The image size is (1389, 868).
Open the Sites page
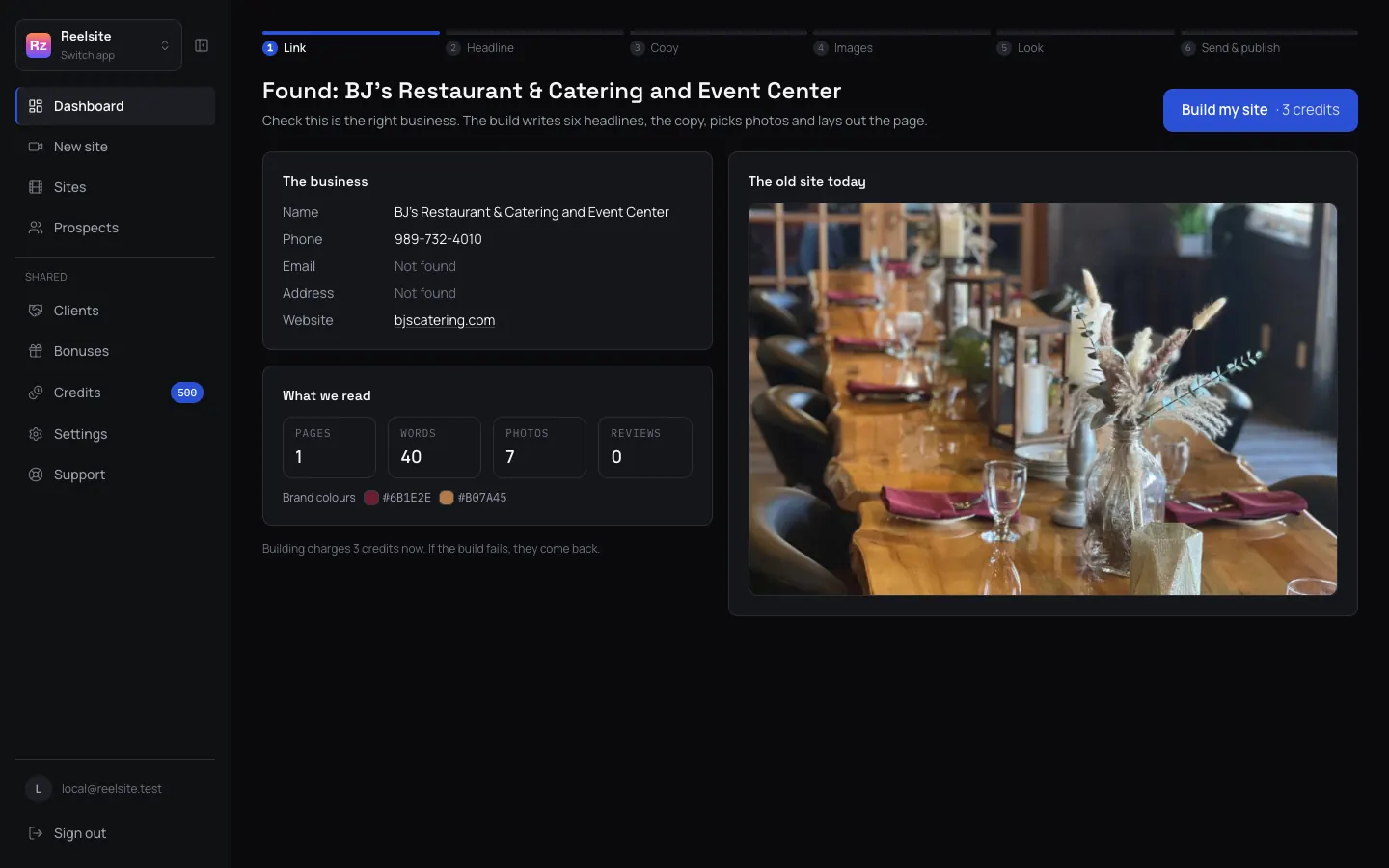115,187
